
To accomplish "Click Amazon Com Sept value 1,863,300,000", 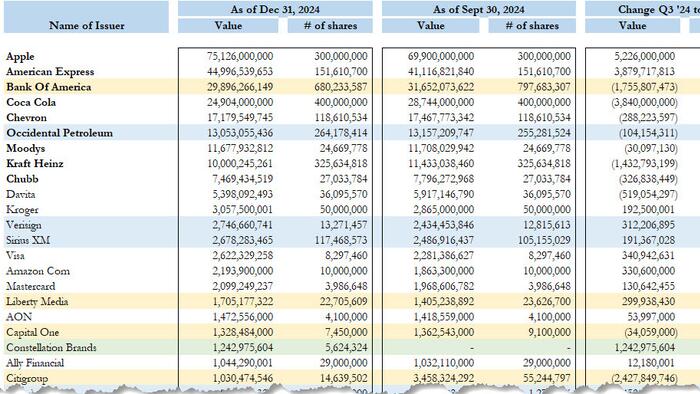I will [x=444, y=271].
